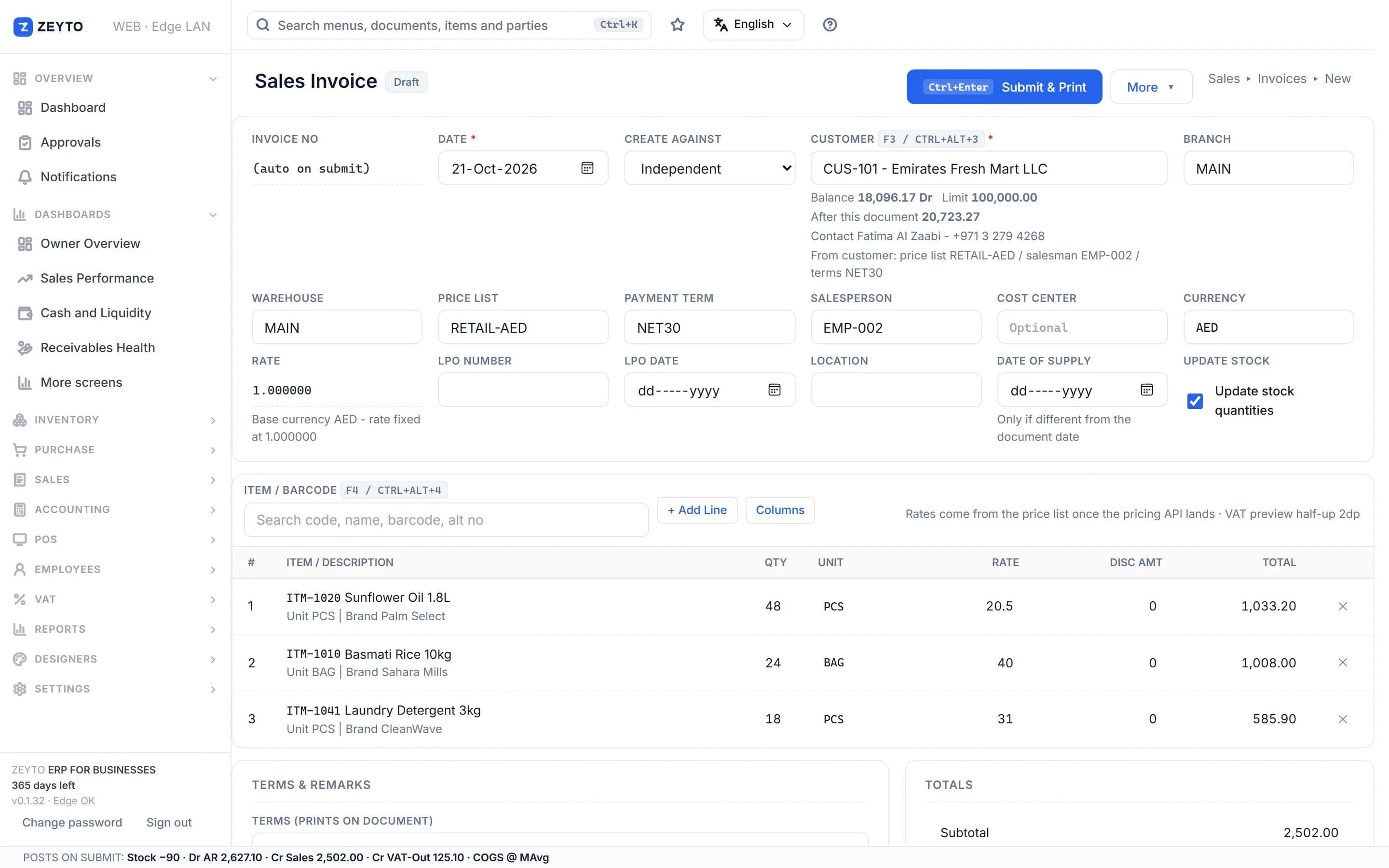Screen dimensions: 1389x868
Task: Open the Date field calendar icon
Action: click(587, 168)
